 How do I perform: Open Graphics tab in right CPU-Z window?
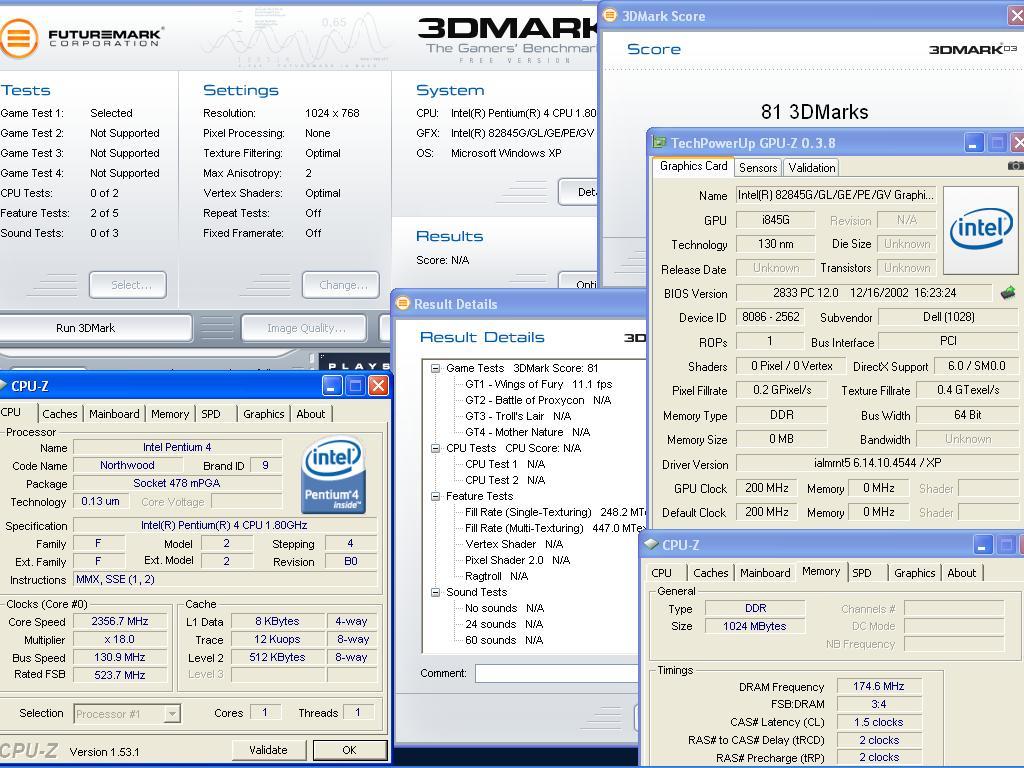pyautogui.click(x=915, y=573)
